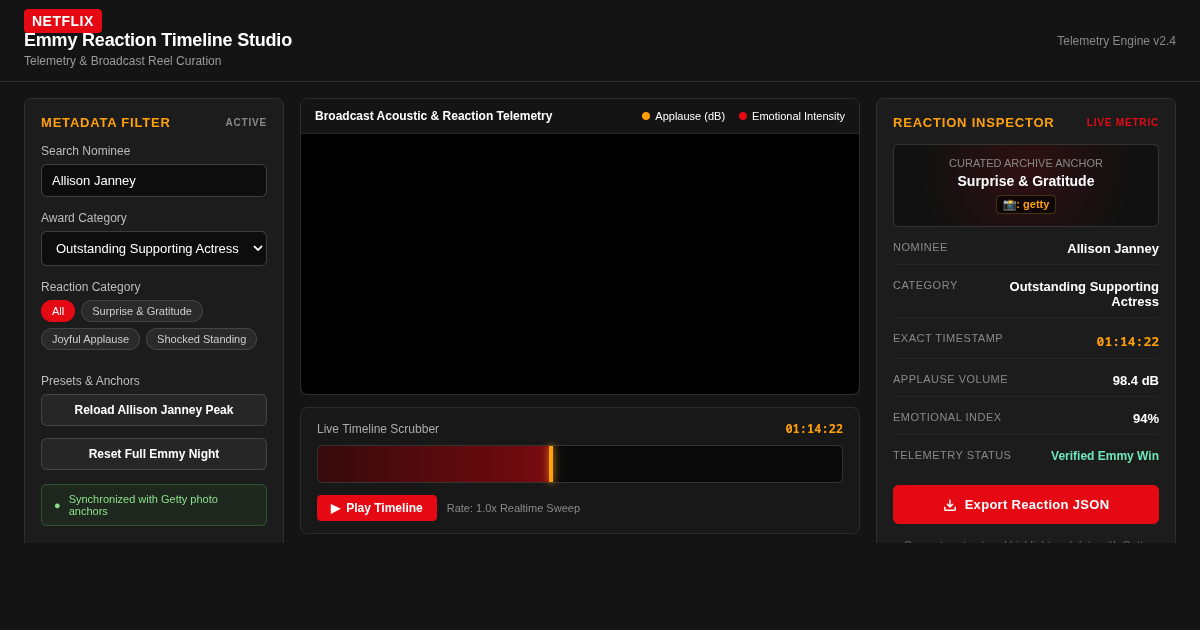1200x630 pixels.
Task: Click the Verified Emmy Win status
Action: [1105, 456]
